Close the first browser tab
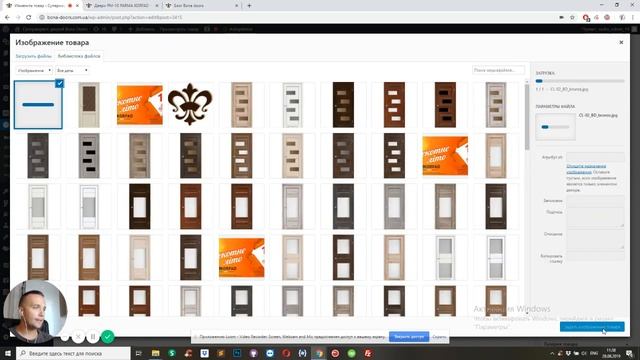 click(77, 6)
